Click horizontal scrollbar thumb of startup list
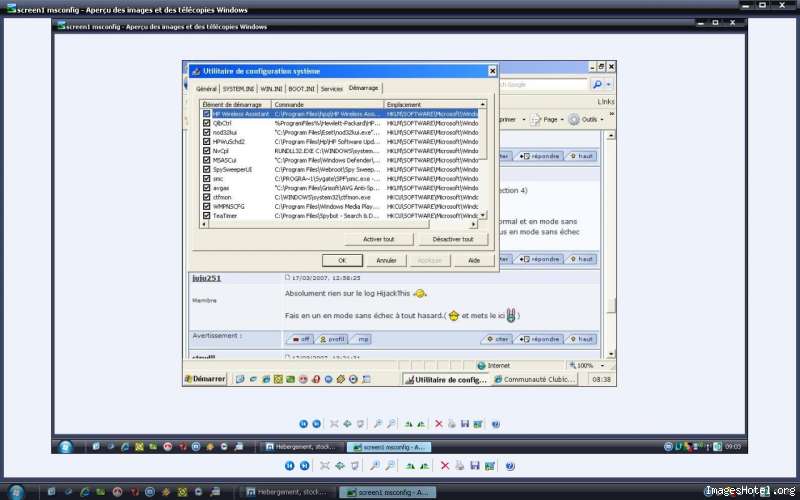The image size is (800, 500). coord(319,224)
